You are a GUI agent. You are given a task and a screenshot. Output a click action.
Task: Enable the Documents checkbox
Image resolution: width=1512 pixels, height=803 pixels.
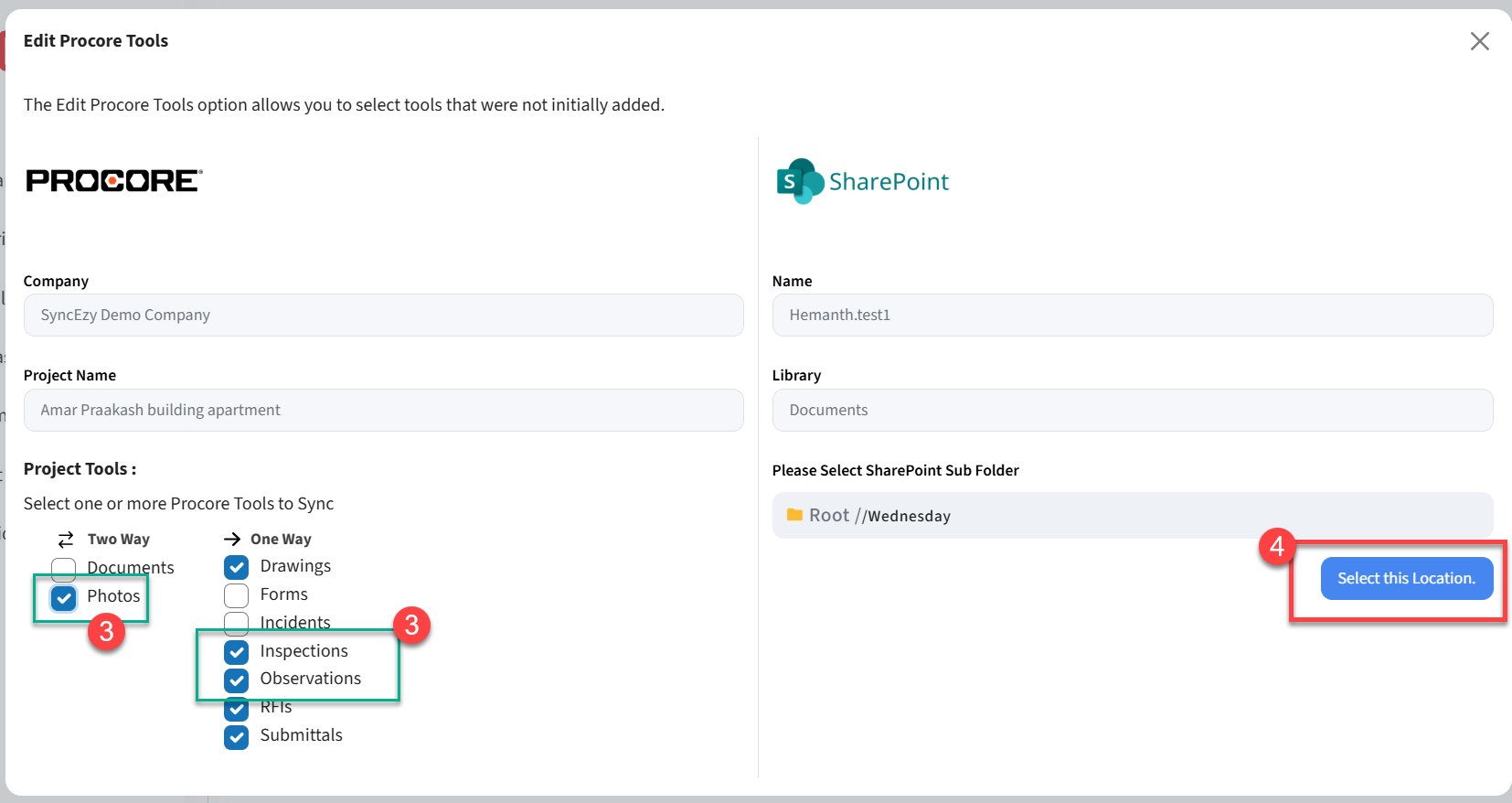point(64,569)
